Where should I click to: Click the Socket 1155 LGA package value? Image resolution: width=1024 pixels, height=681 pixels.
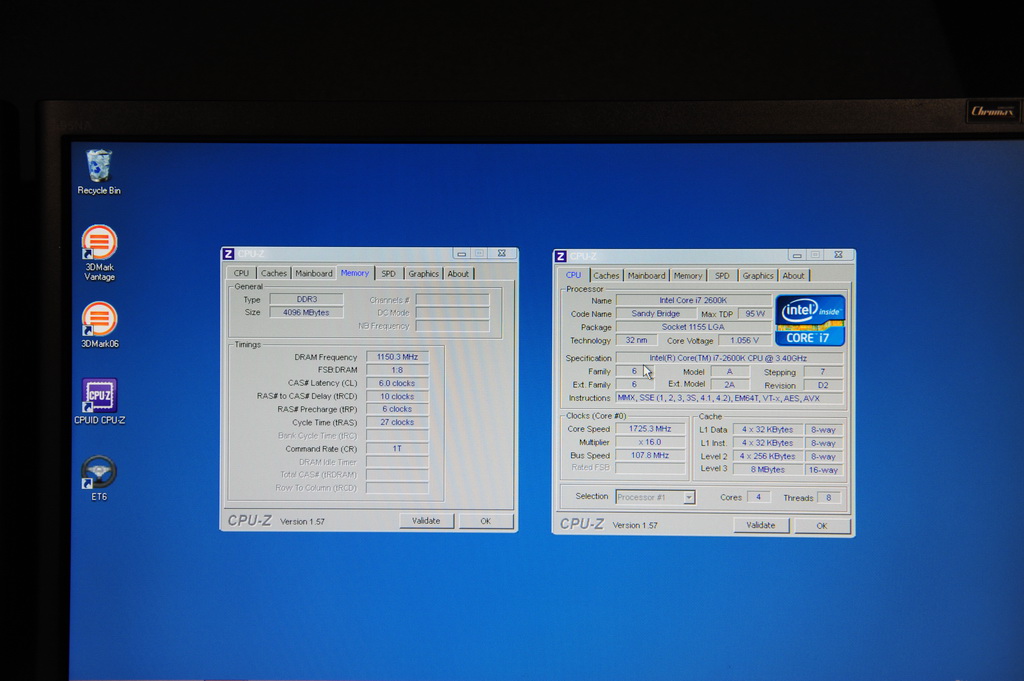click(x=693, y=327)
